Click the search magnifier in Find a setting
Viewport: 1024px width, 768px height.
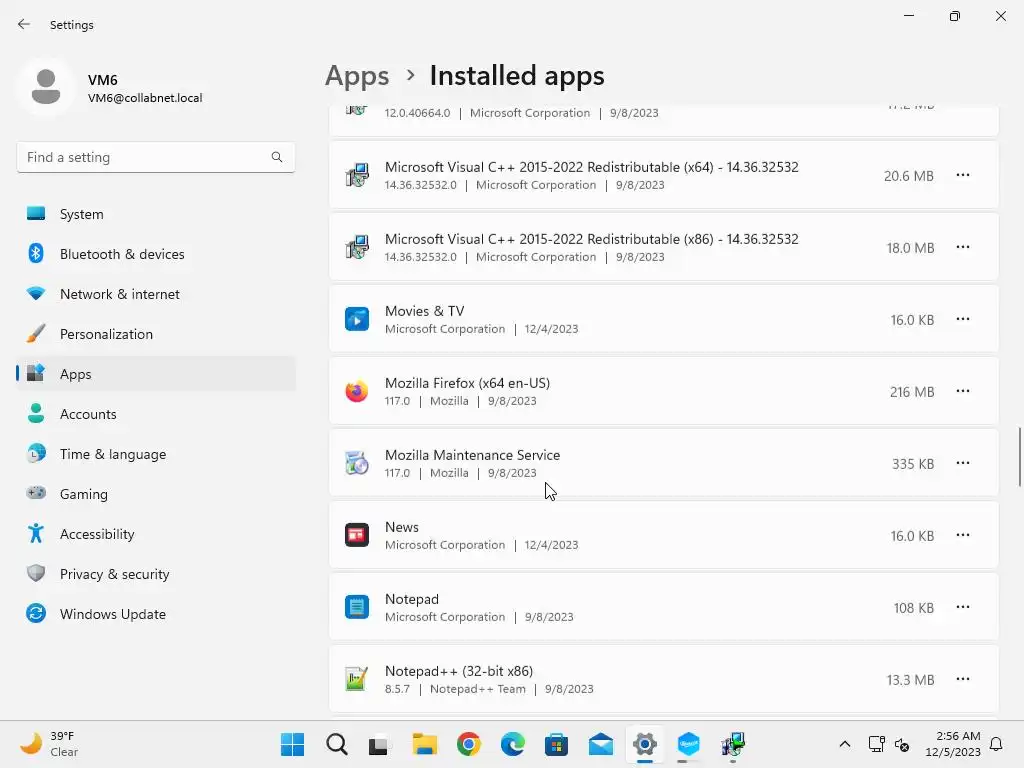[277, 157]
